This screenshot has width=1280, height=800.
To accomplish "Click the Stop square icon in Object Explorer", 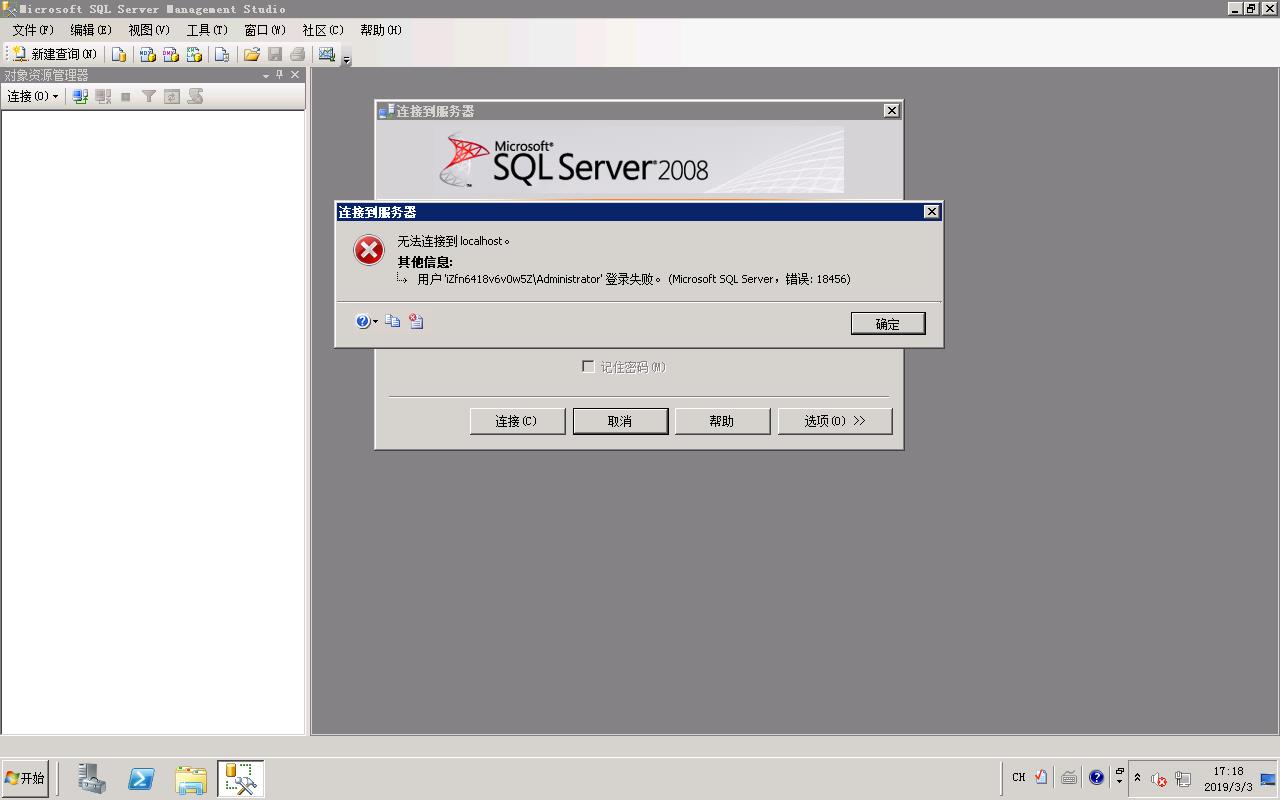I will pos(126,96).
